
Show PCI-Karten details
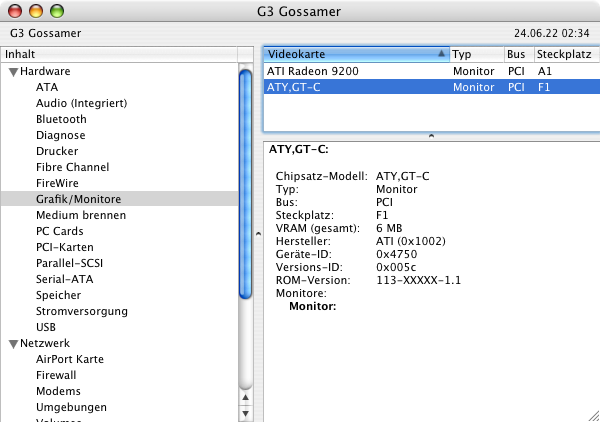pyautogui.click(x=65, y=247)
